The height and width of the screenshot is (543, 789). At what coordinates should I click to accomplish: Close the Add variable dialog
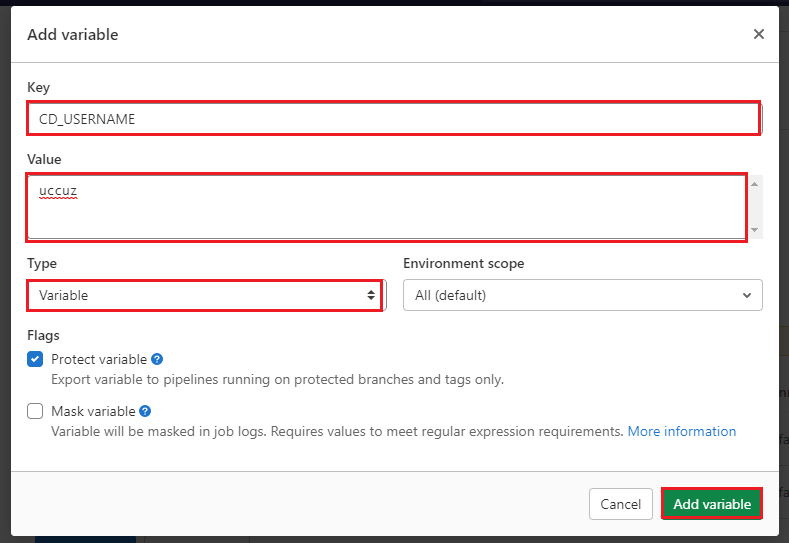(x=759, y=34)
